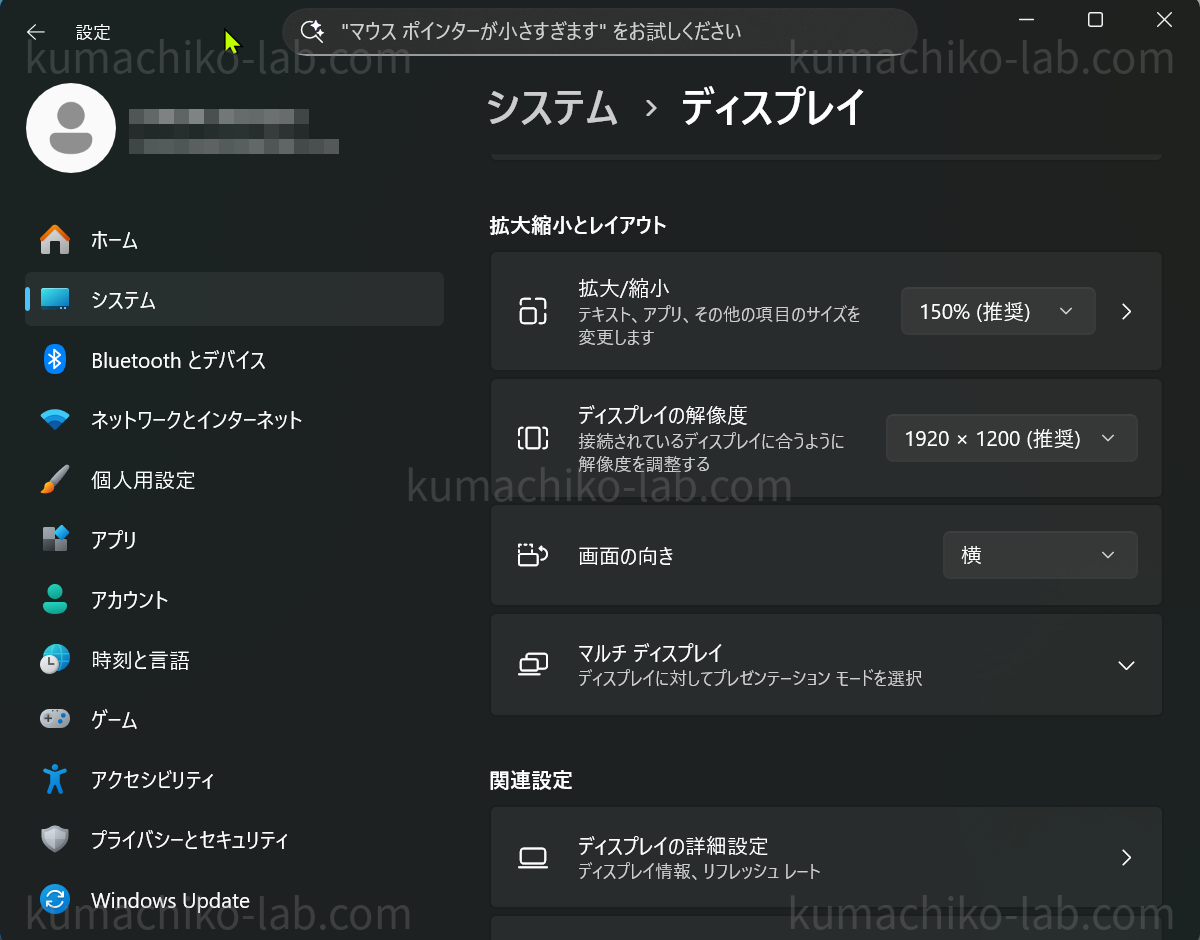Select プライバシーとセキュリティ in sidebar

click(189, 840)
